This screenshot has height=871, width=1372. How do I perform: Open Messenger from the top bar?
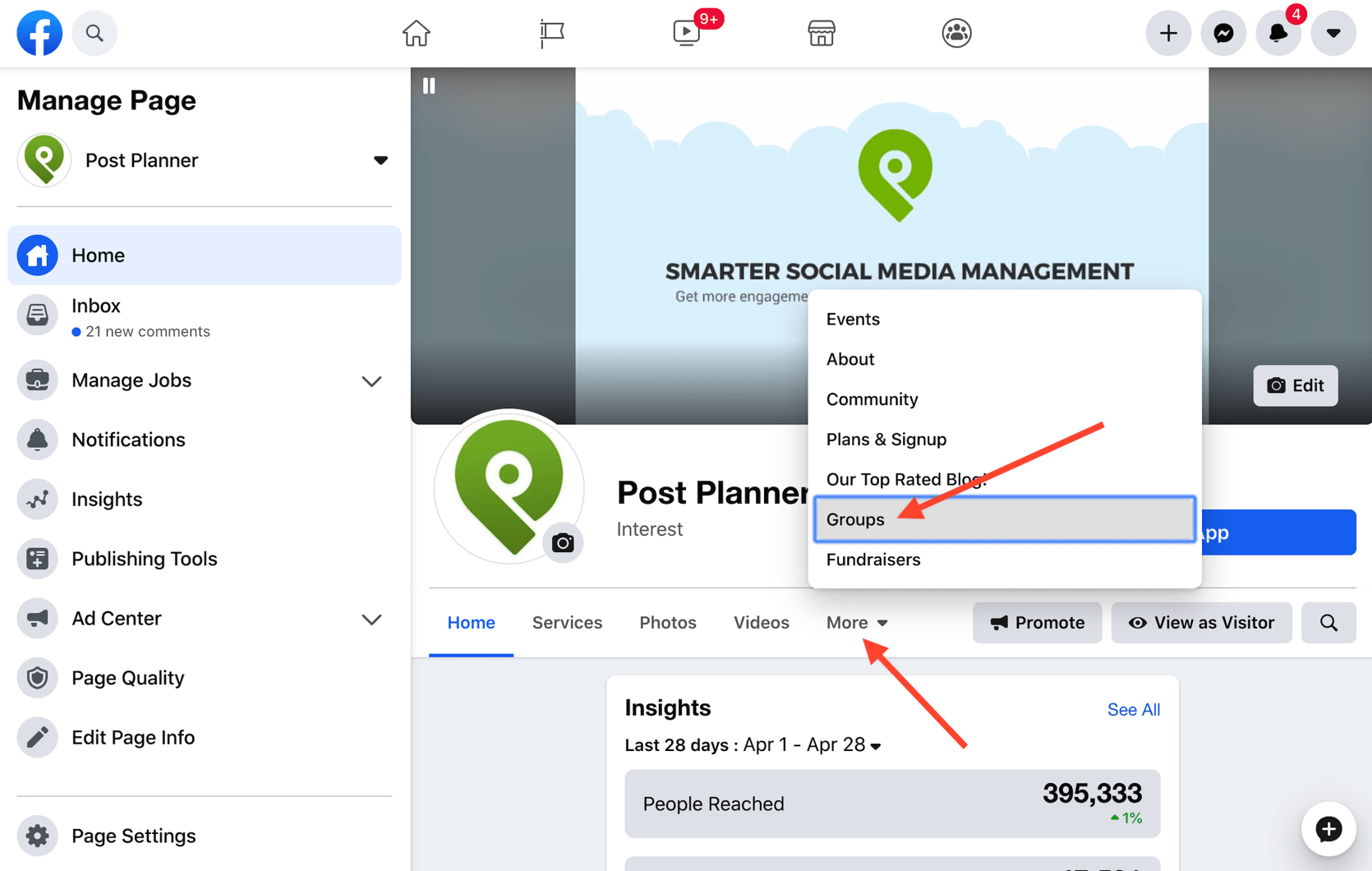click(x=1223, y=33)
